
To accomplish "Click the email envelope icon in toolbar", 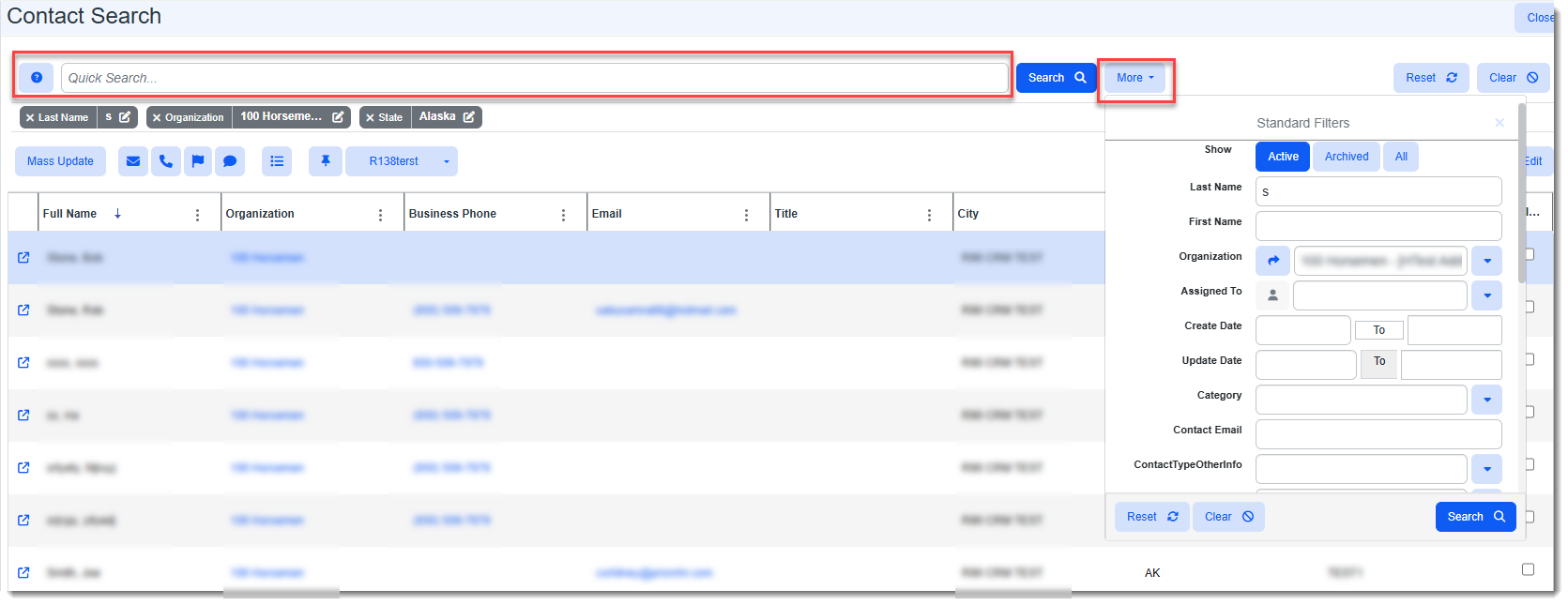I will pos(133,161).
